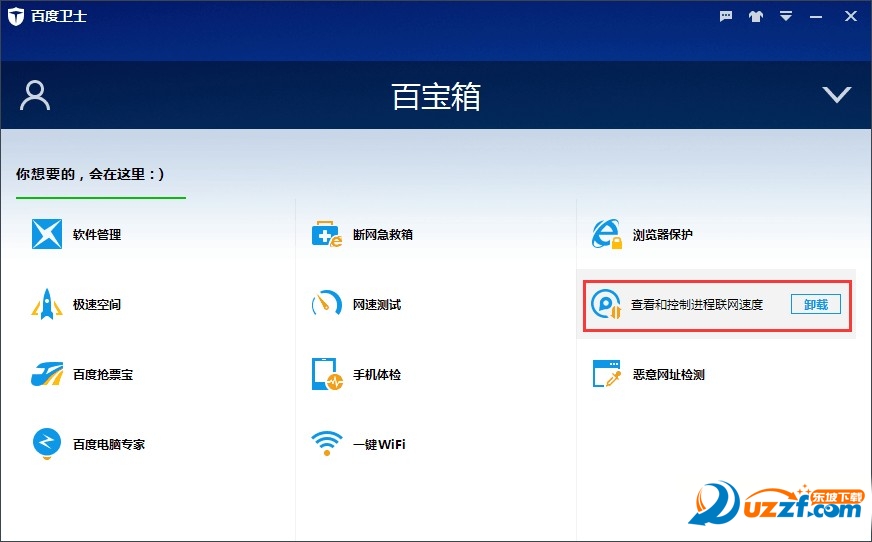
Task: Click the 百度电脑专家 lightning bulb icon
Action: pos(47,444)
